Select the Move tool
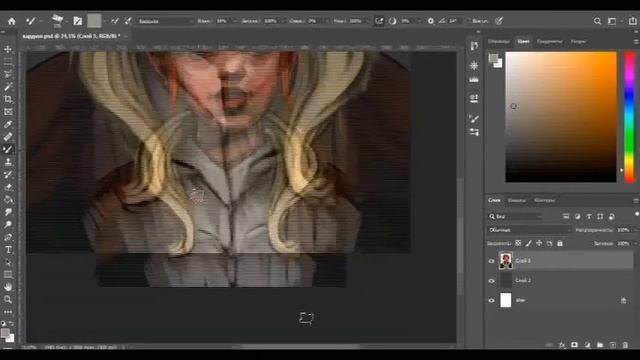 click(8, 49)
